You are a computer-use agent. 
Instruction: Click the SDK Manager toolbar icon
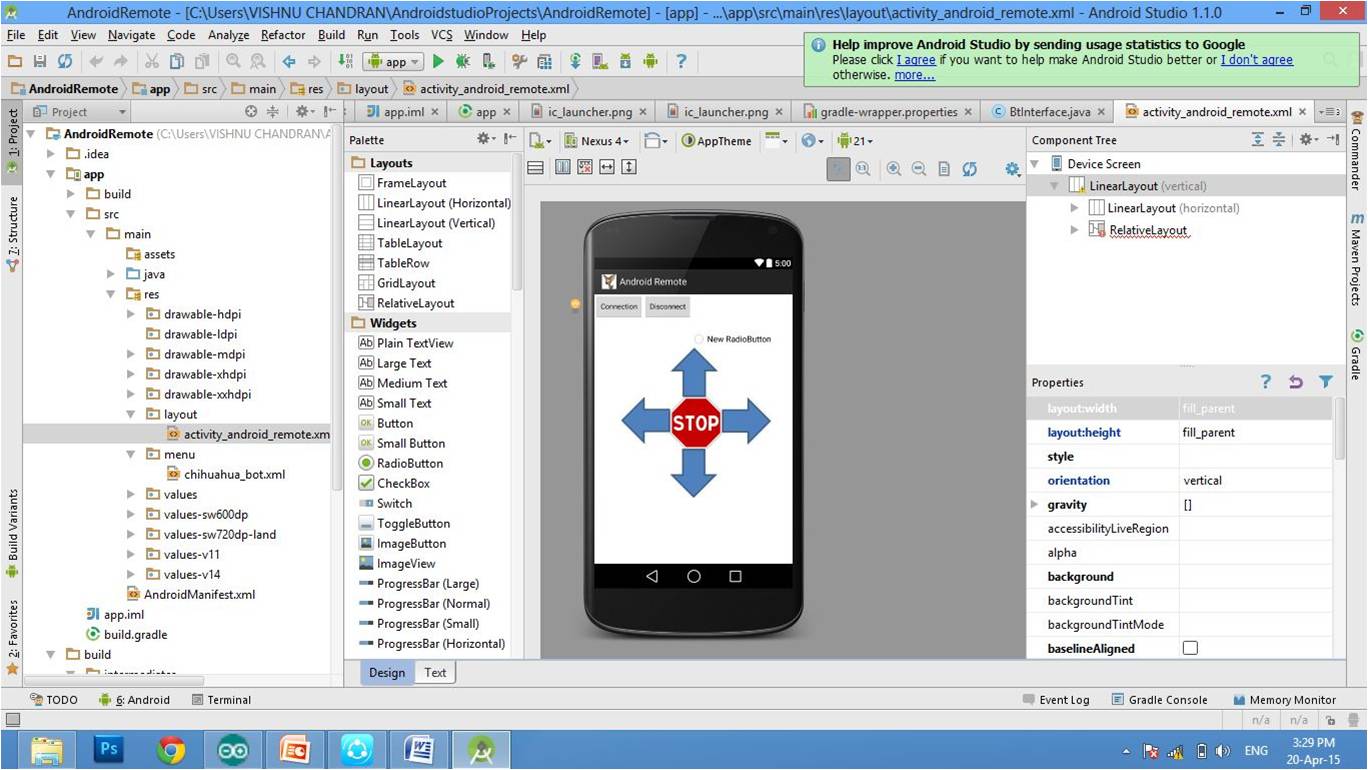coord(626,61)
